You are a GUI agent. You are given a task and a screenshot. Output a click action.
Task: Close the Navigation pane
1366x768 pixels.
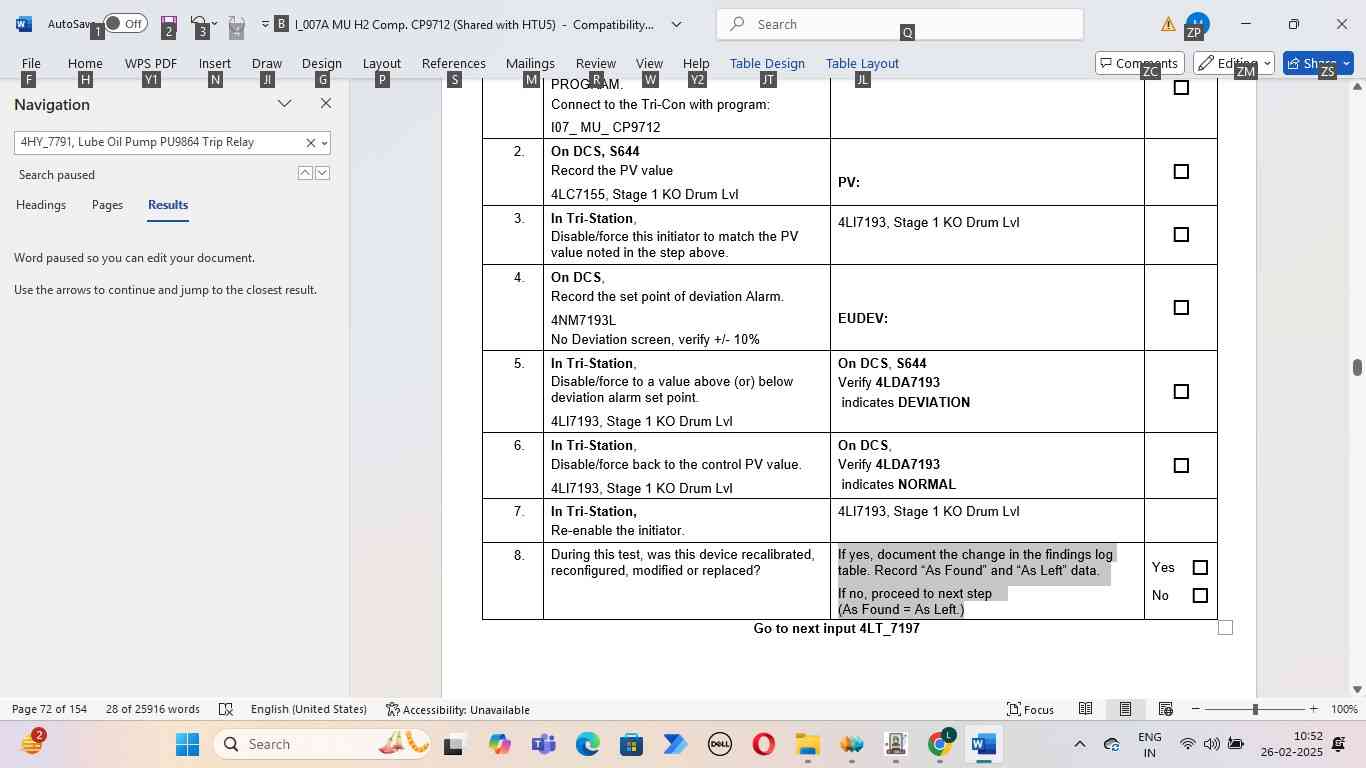tap(326, 104)
